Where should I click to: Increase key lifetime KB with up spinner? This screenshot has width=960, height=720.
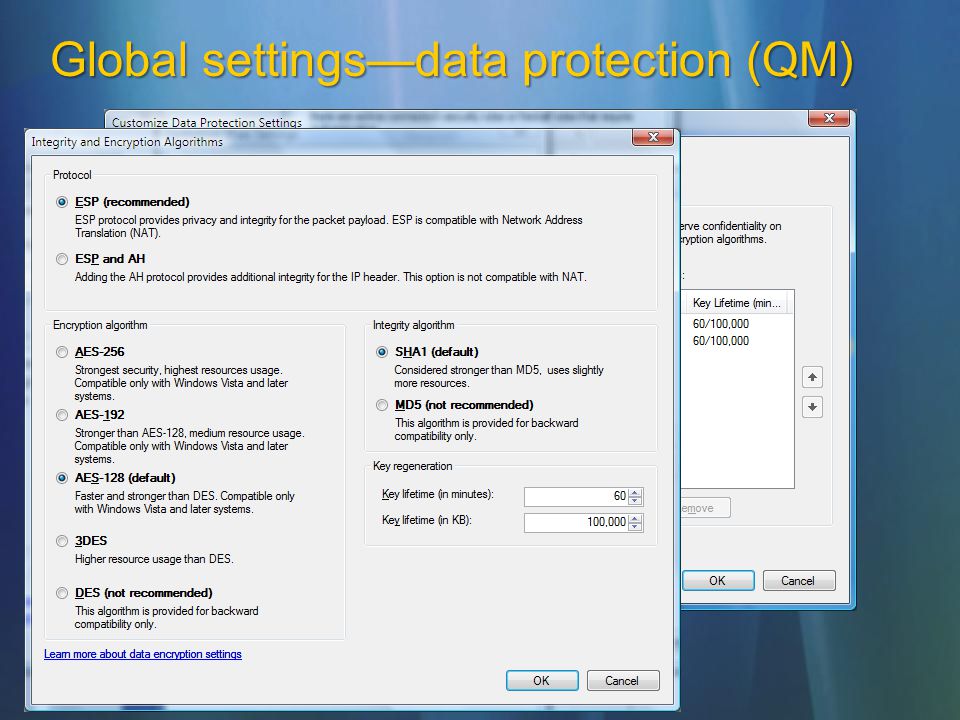click(636, 518)
